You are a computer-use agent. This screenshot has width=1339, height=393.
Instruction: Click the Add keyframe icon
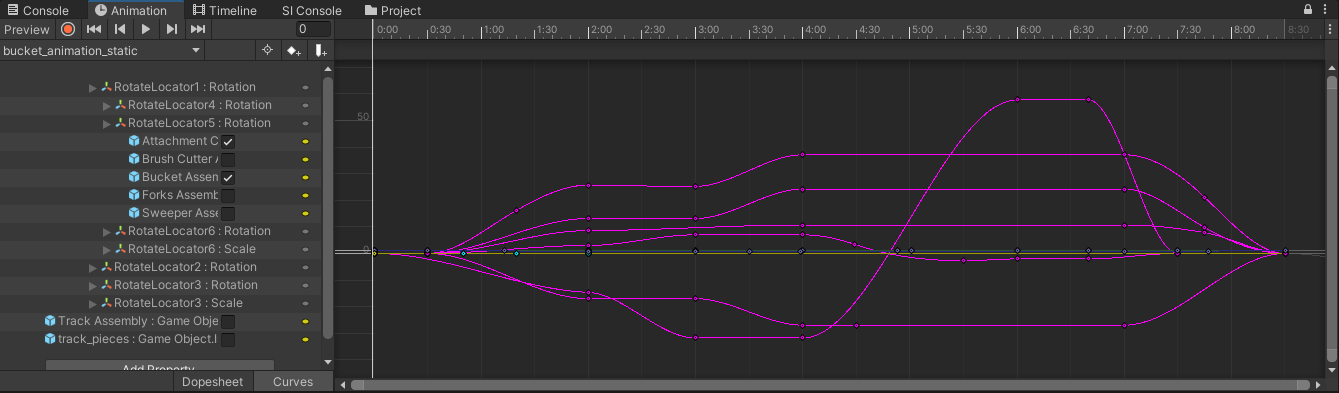(x=294, y=50)
